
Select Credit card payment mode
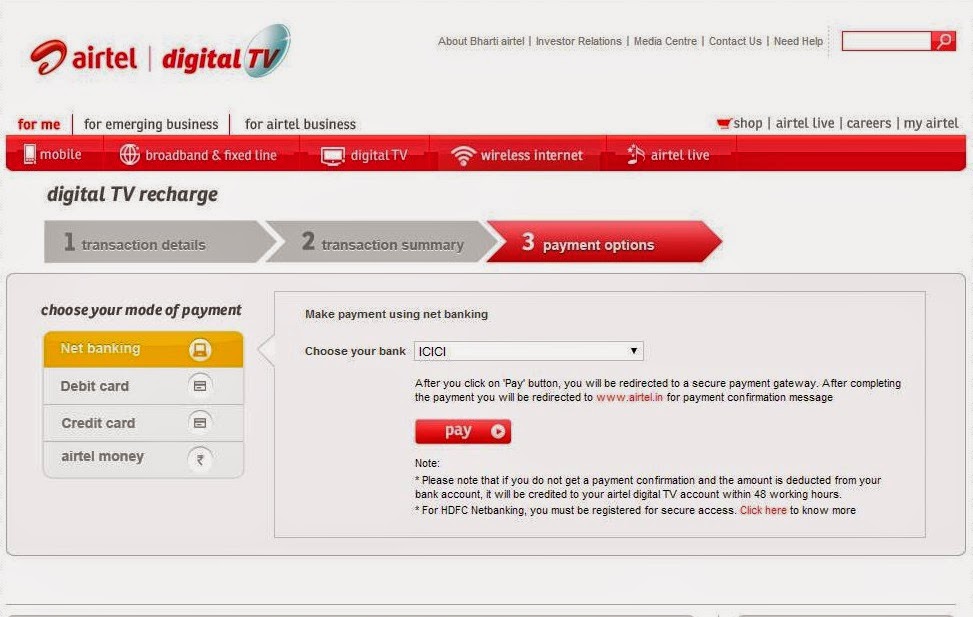[143, 423]
